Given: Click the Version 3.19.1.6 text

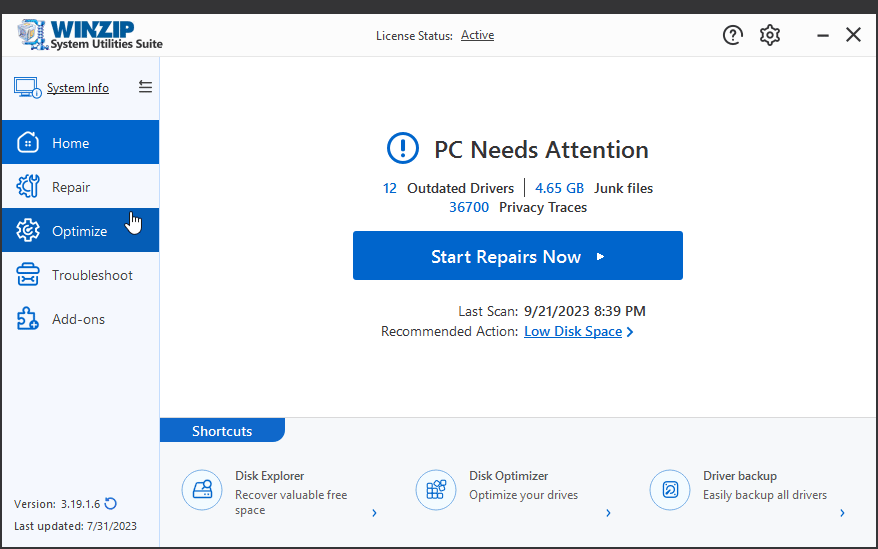Looking at the screenshot, I should (57, 504).
